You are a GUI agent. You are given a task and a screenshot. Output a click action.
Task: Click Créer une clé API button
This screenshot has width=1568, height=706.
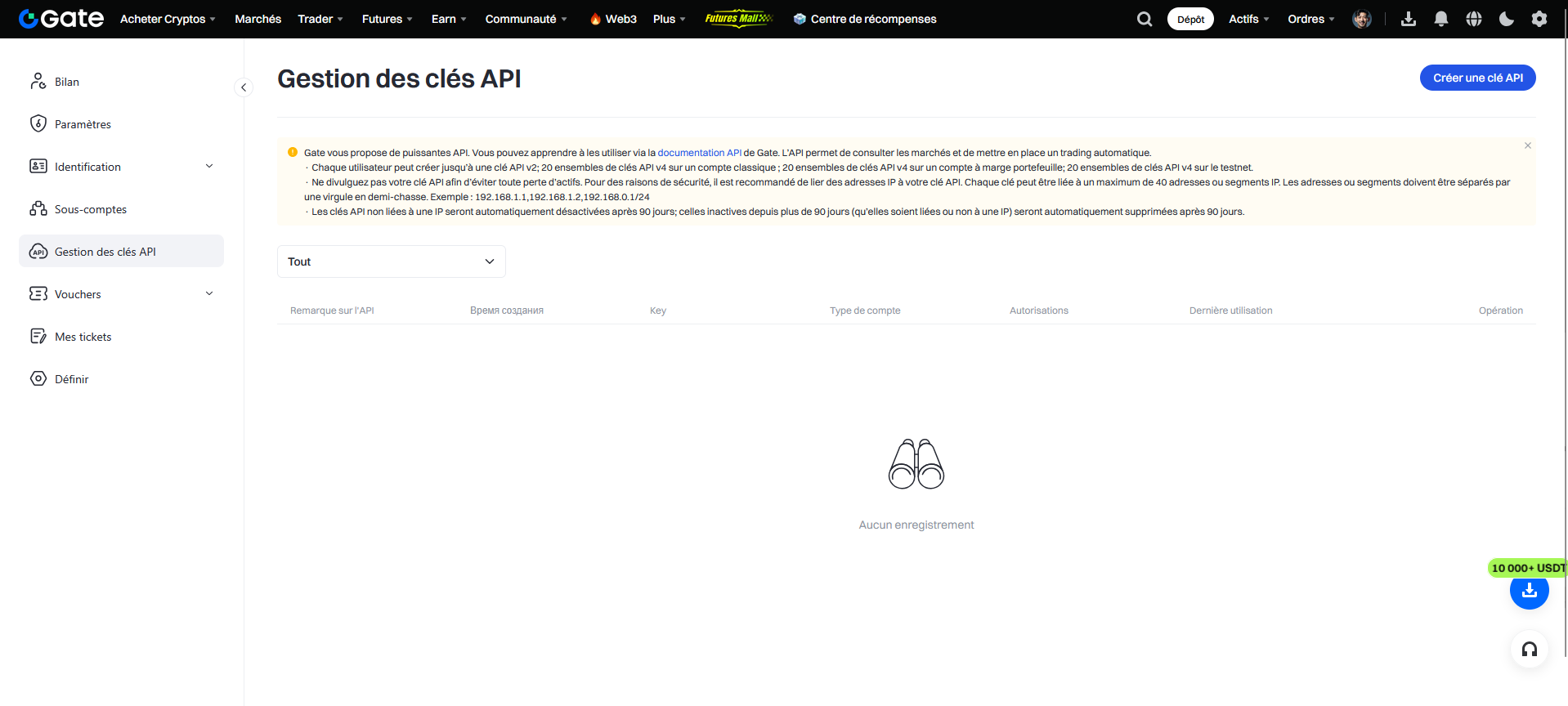[x=1477, y=78]
